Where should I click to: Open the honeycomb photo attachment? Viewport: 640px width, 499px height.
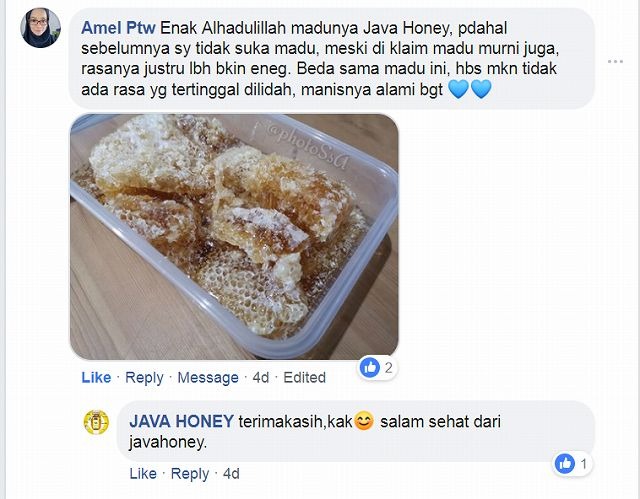tap(234, 237)
